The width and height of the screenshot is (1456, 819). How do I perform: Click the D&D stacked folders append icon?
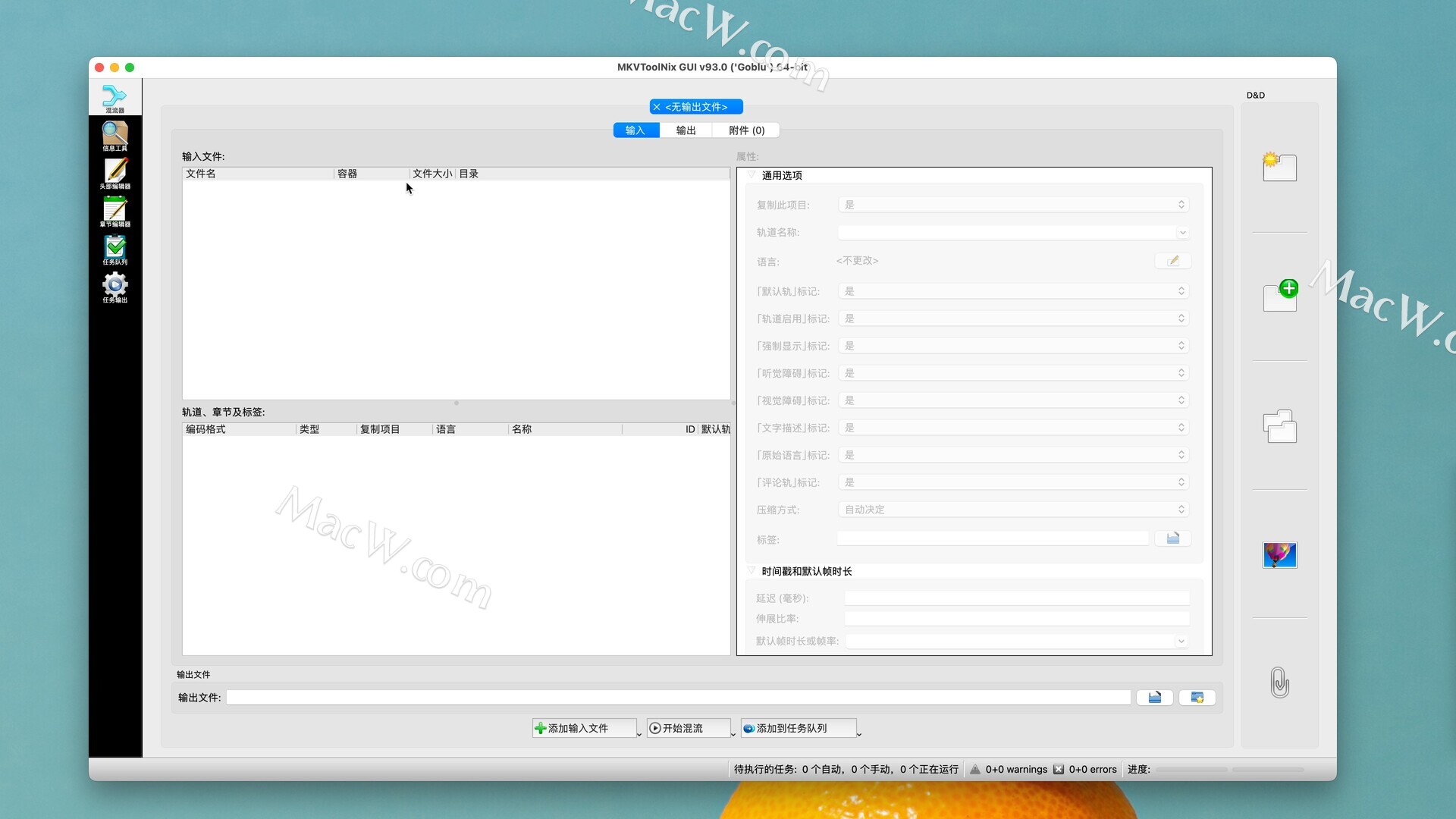pyautogui.click(x=1279, y=426)
